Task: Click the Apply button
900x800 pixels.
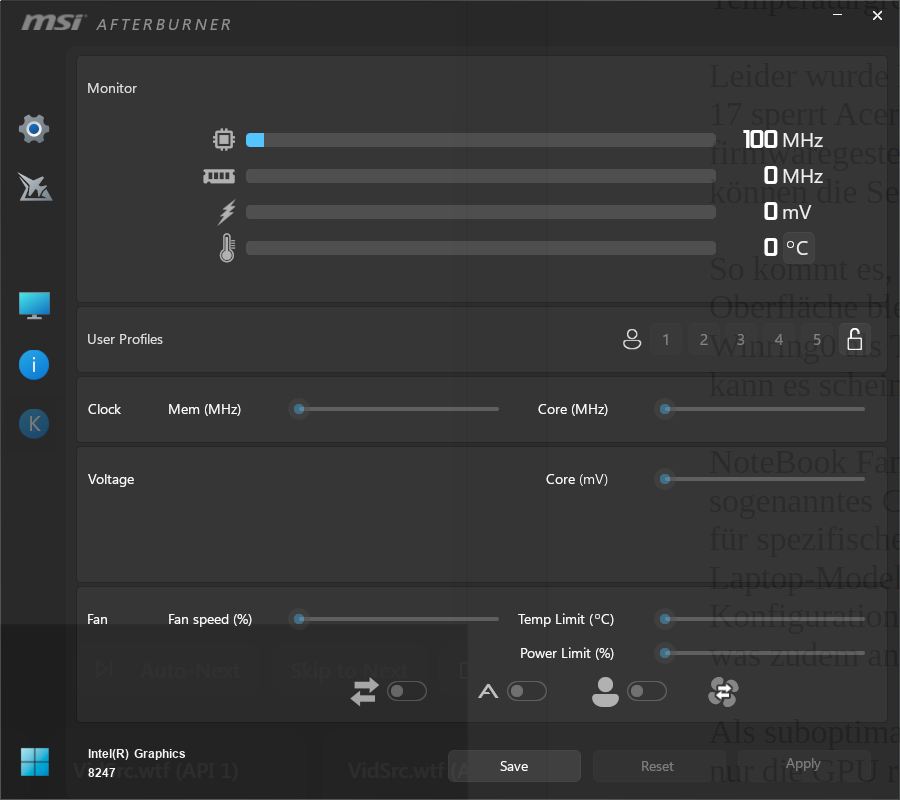Action: point(803,764)
